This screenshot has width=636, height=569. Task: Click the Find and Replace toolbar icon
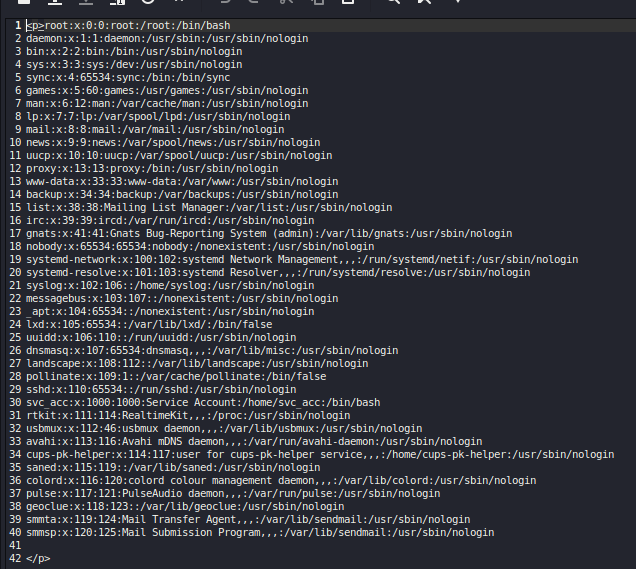coord(424,3)
